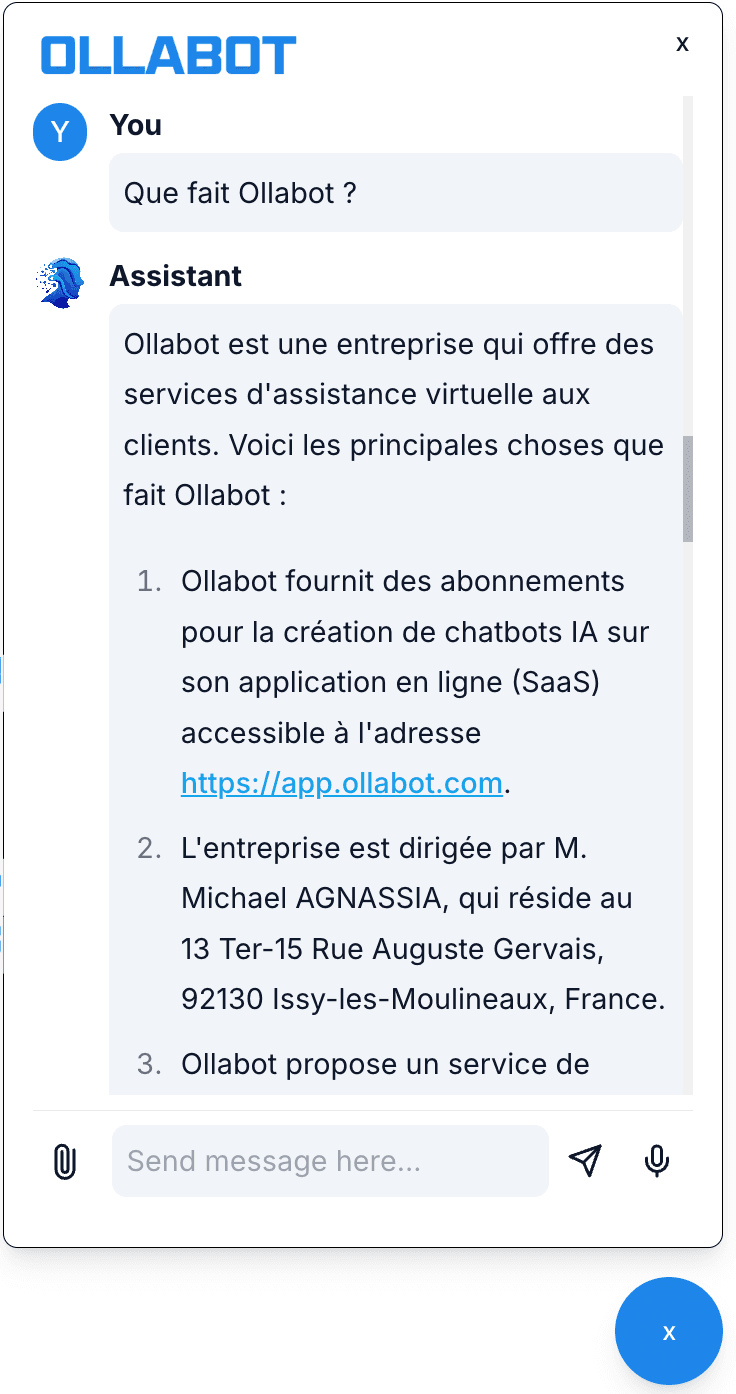Click the 'Assistant' name label

tap(175, 276)
